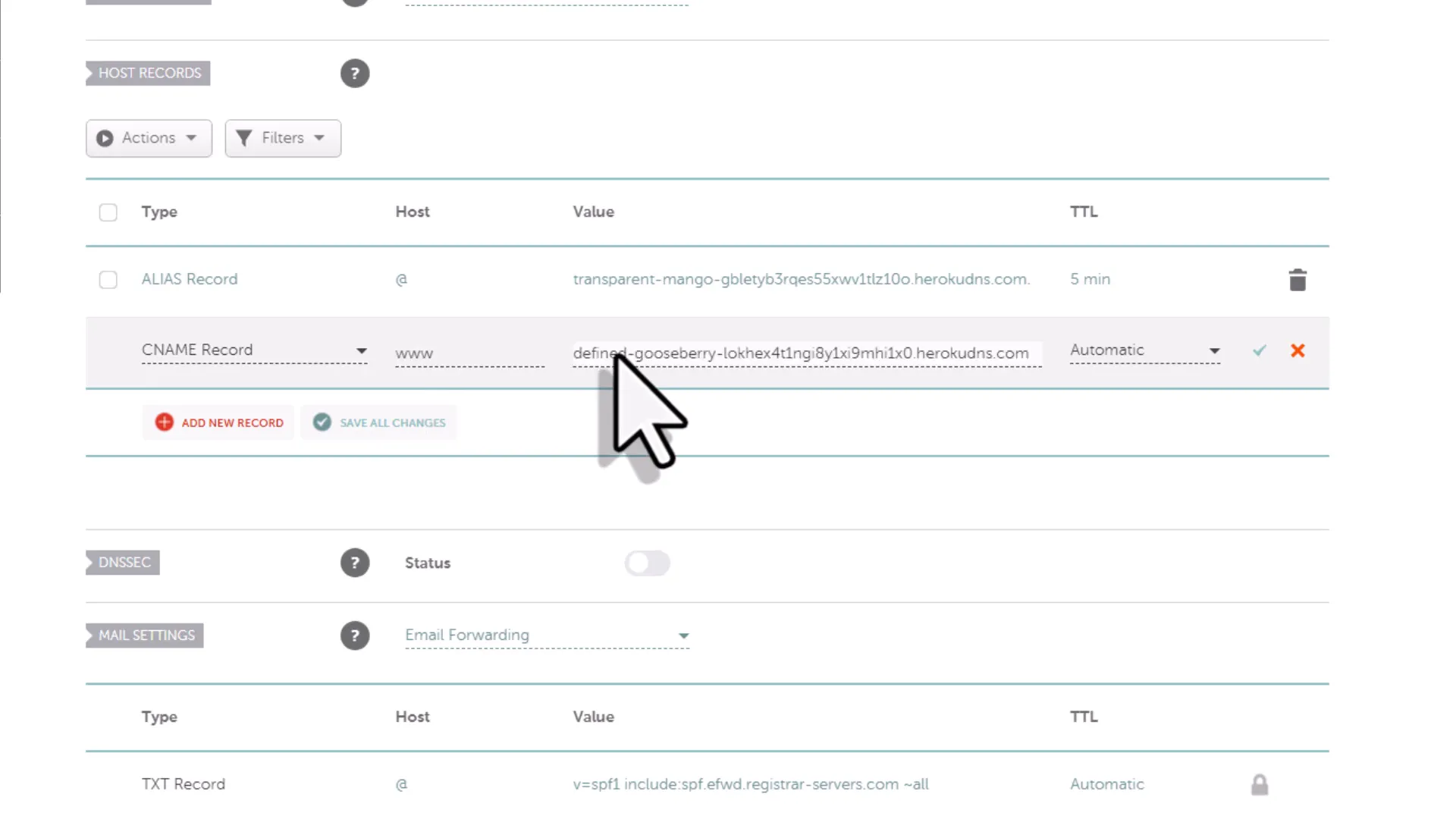Screen dimensions: 1456x819
Task: Open Host Records help tooltip
Action: pyautogui.click(x=355, y=73)
